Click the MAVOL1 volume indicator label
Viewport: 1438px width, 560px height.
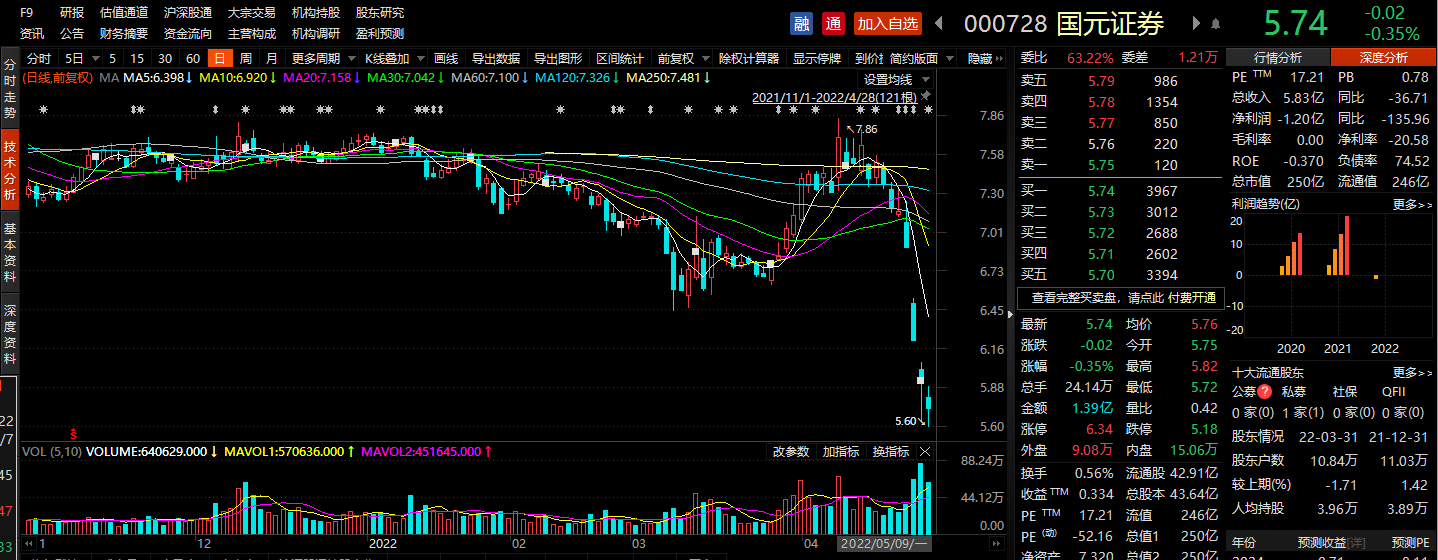pos(288,452)
